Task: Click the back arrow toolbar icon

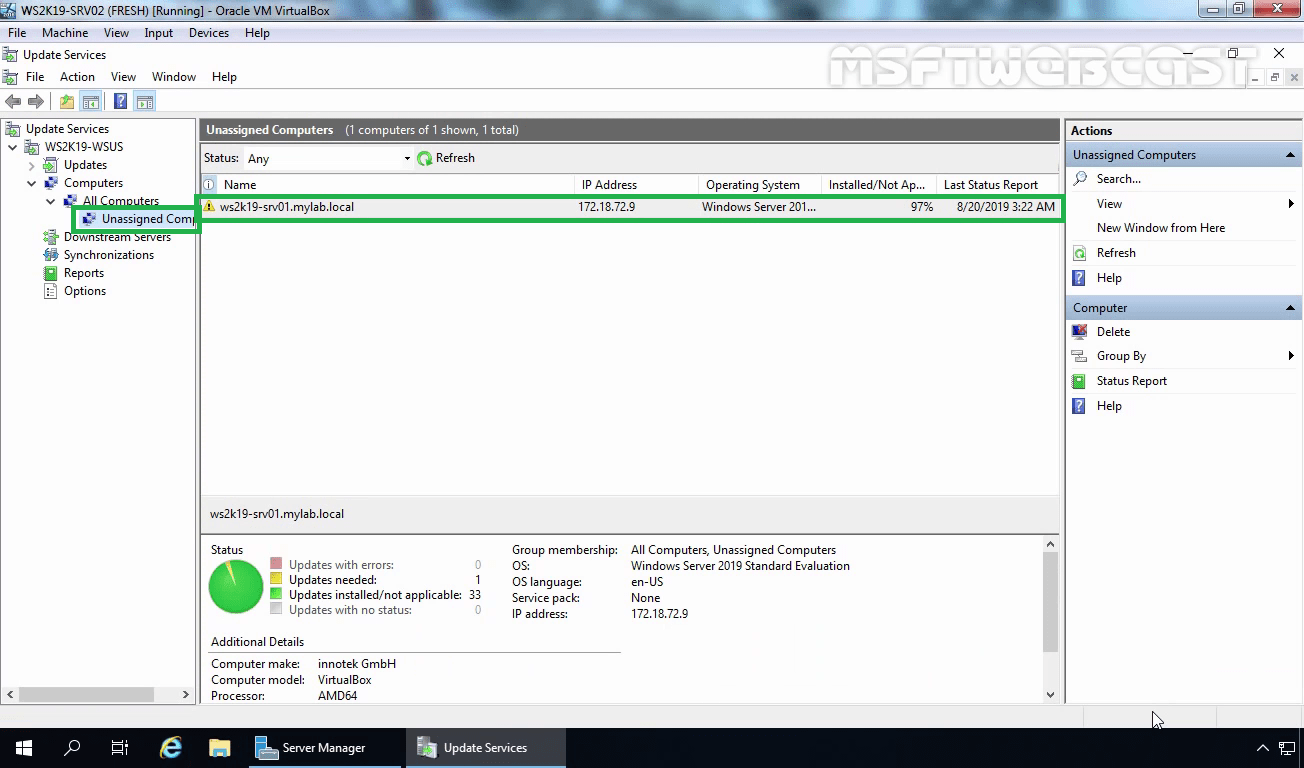Action: pyautogui.click(x=13, y=101)
